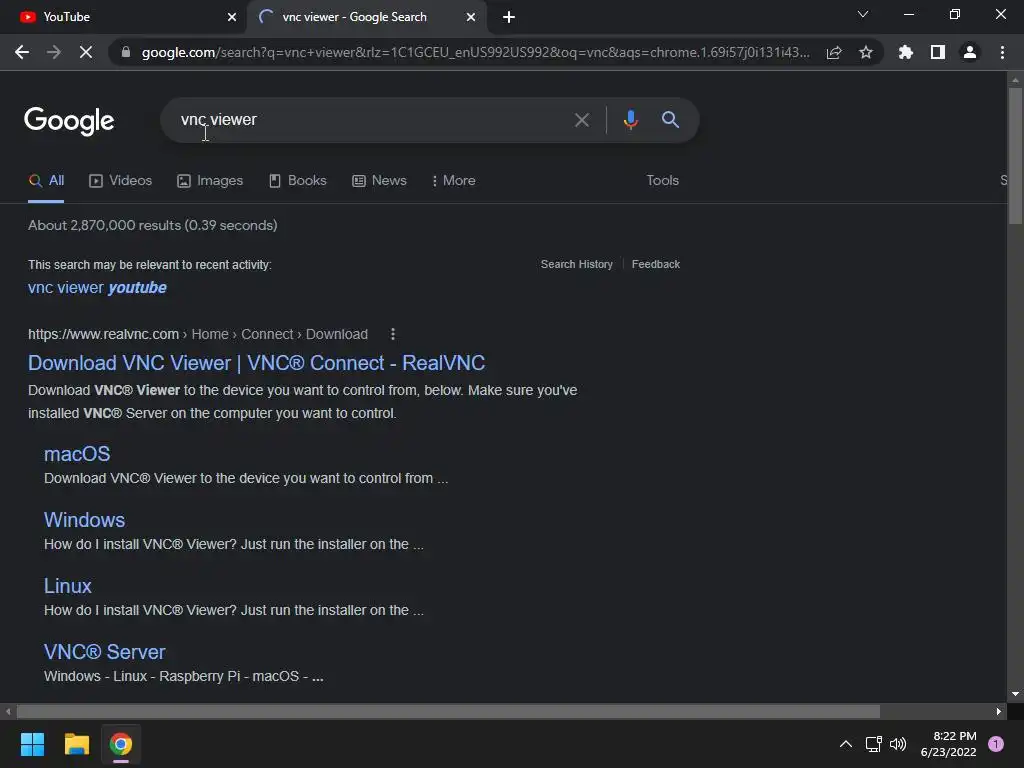Image resolution: width=1024 pixels, height=768 pixels.
Task: Open the Windows Start menu
Action: tap(32, 744)
